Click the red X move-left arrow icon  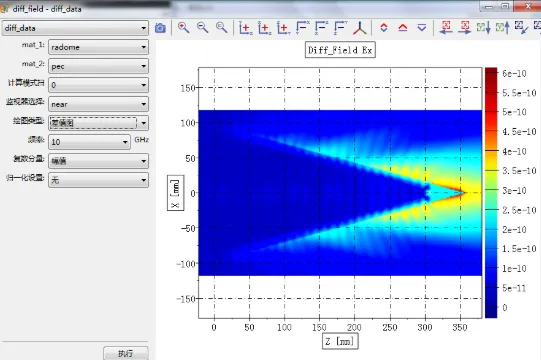(446, 28)
